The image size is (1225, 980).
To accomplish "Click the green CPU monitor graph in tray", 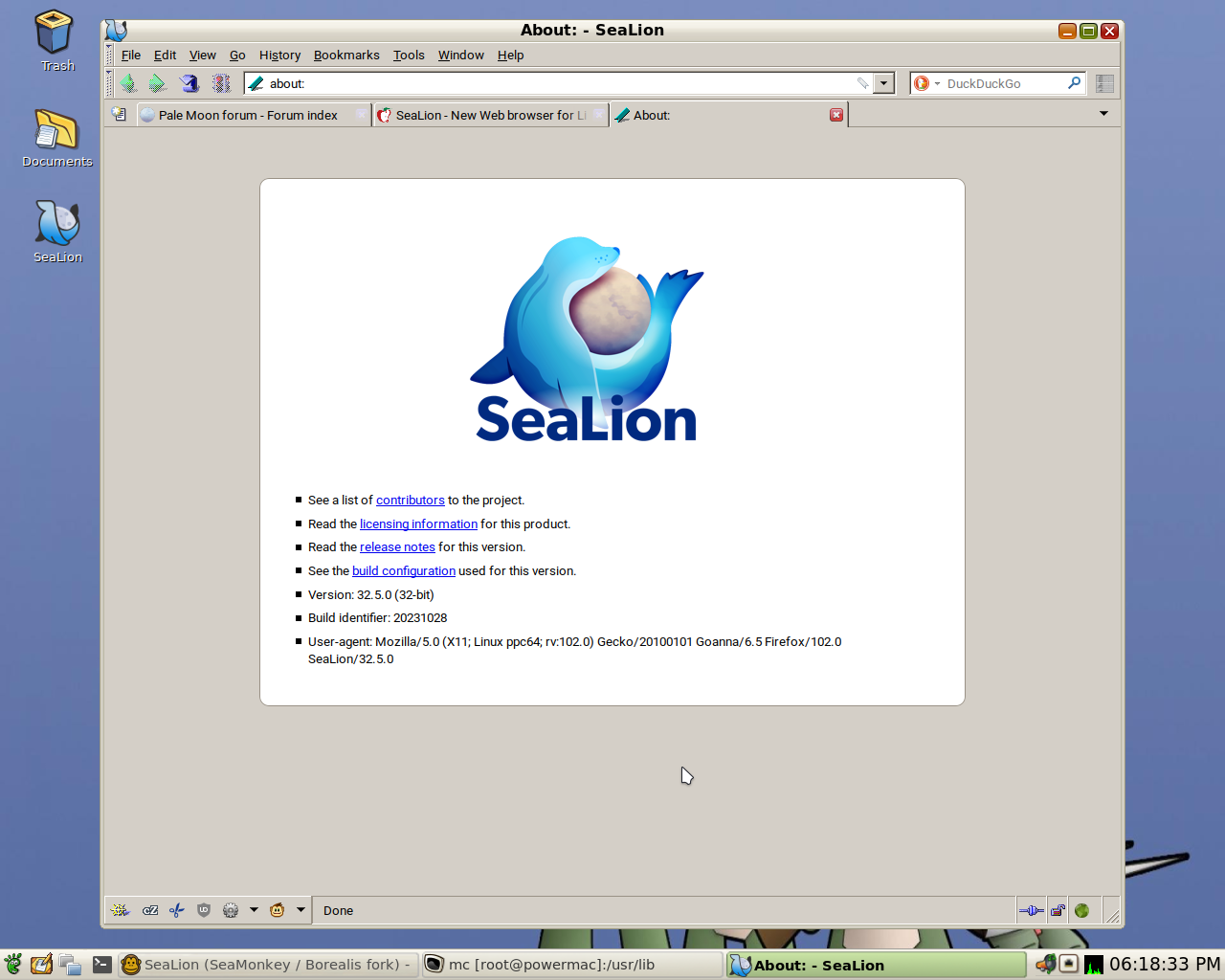I will 1094,965.
